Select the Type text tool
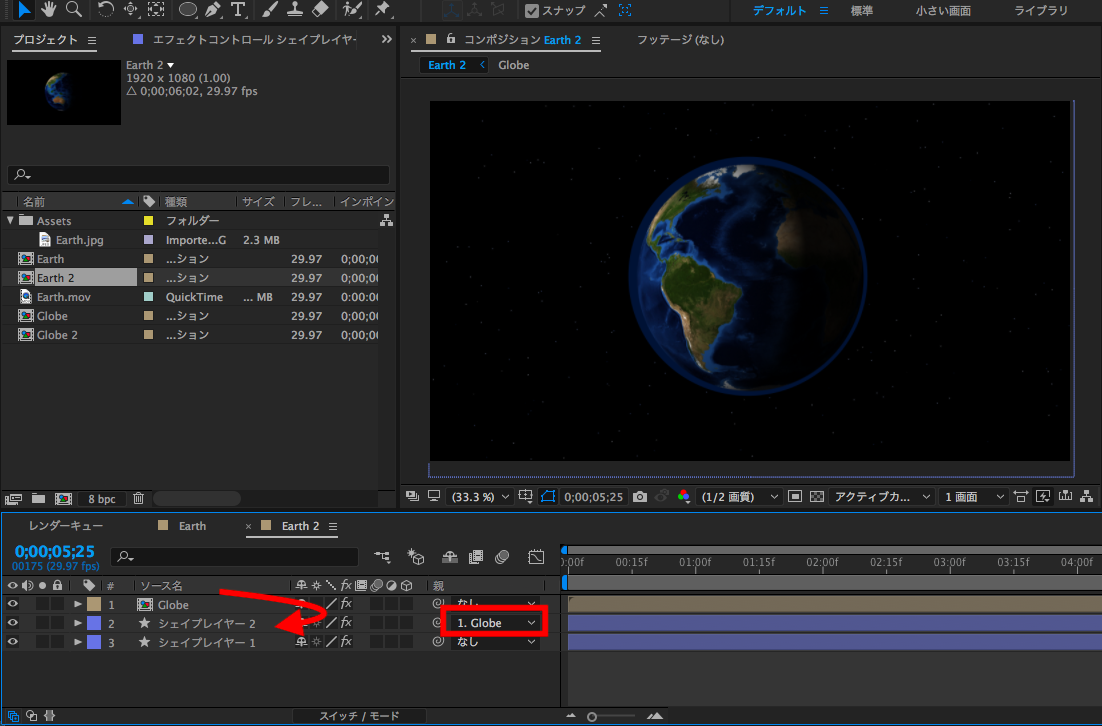 (x=238, y=10)
